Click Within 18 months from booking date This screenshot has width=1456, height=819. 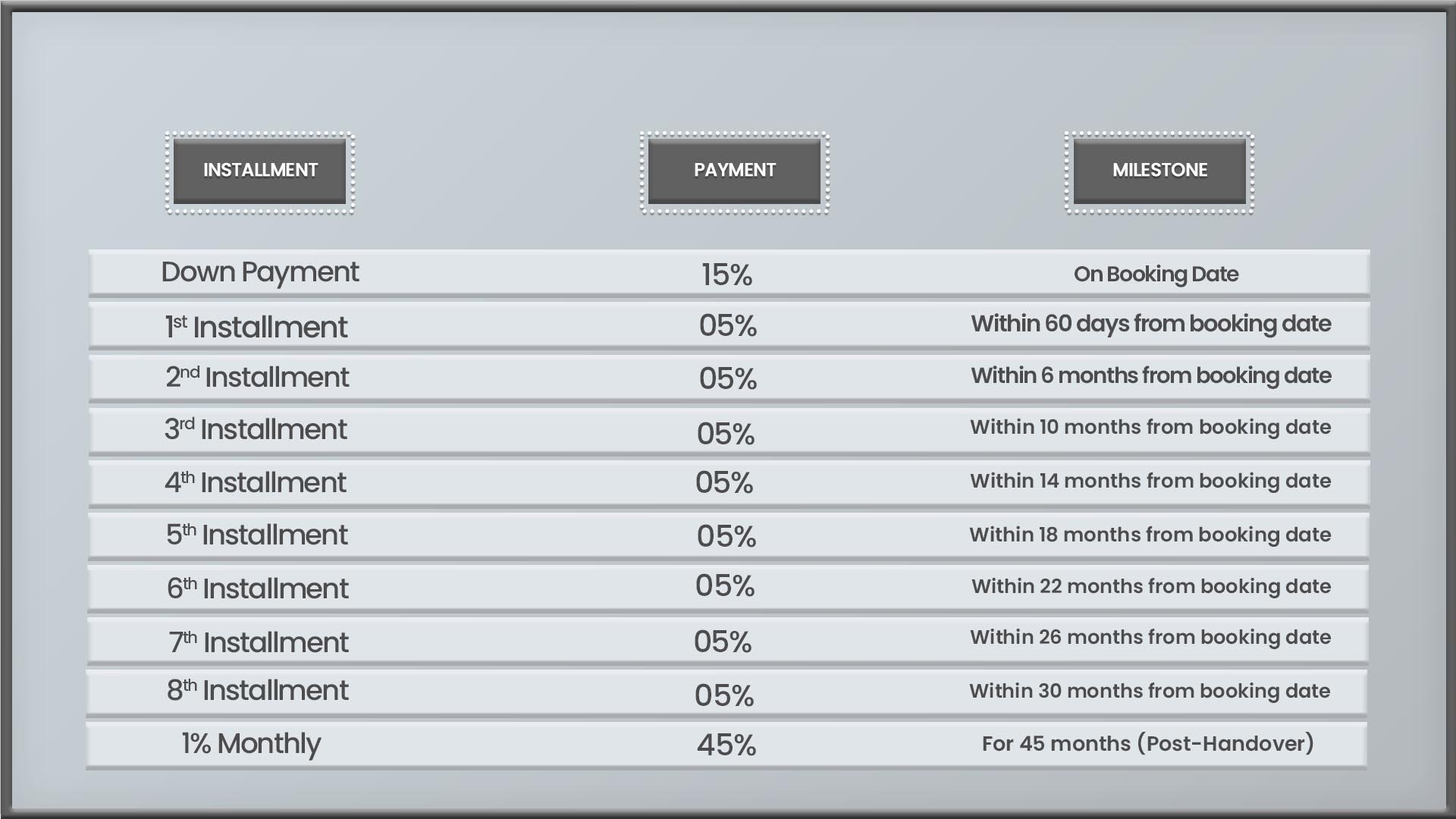1150,535
